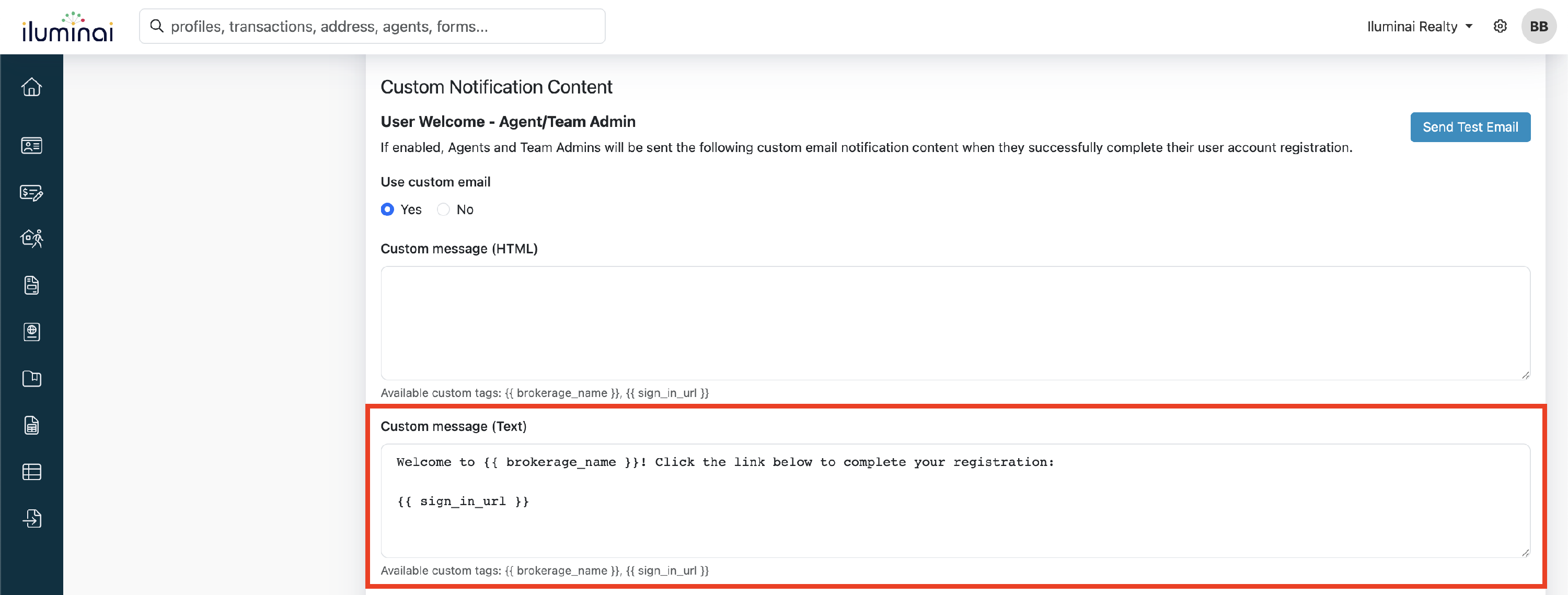Screen dimensions: 1568x595
Task: Click the 'Custom Notification Content' heading
Action: click(496, 87)
